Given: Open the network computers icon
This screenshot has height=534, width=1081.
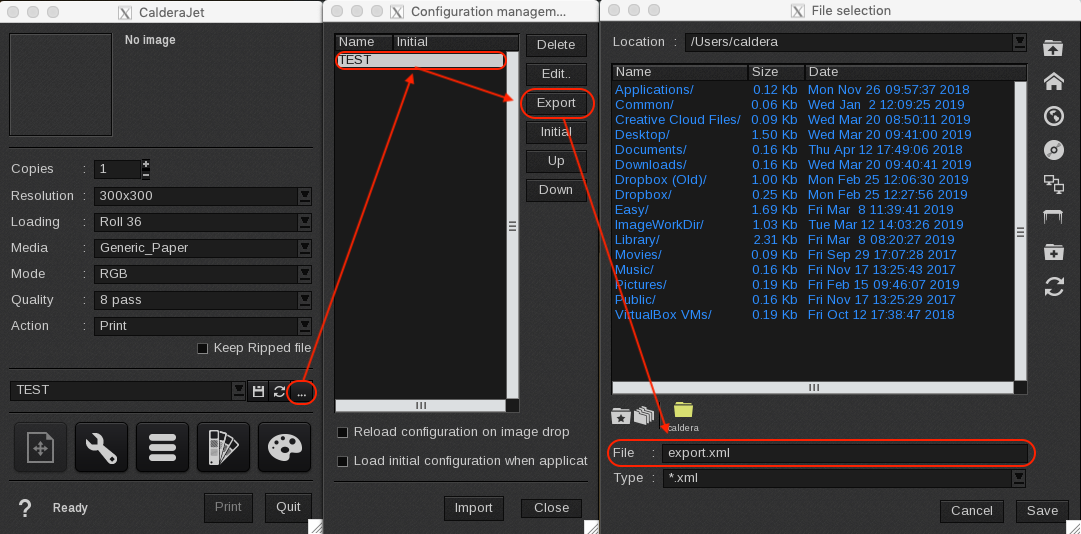Looking at the screenshot, I should 1053,183.
